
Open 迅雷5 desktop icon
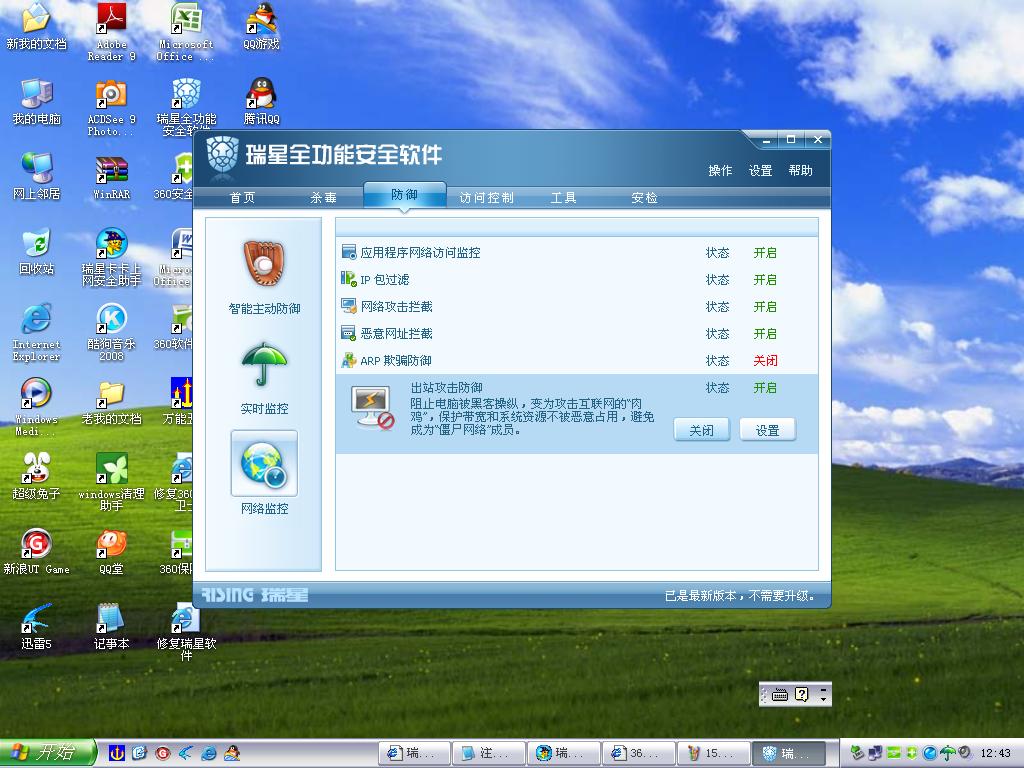37,618
